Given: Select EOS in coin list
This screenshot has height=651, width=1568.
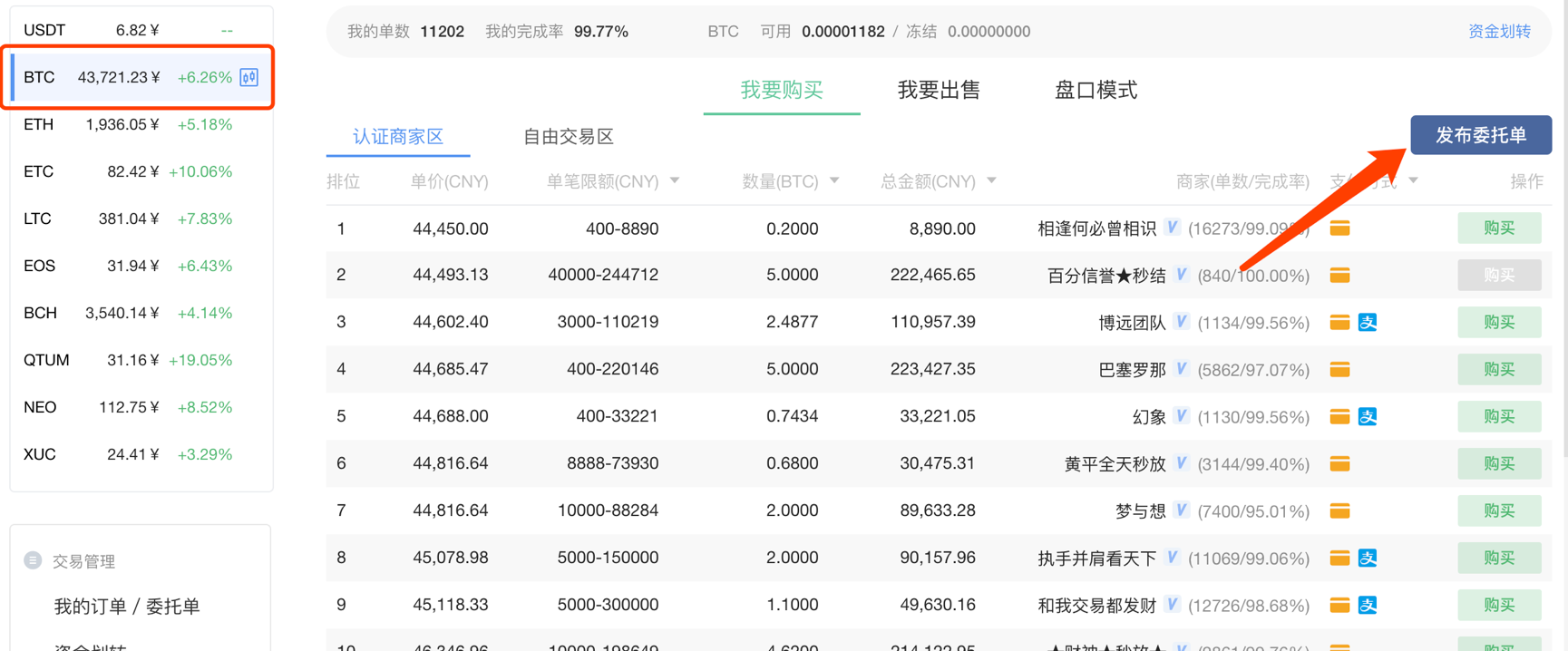Looking at the screenshot, I should 141,266.
